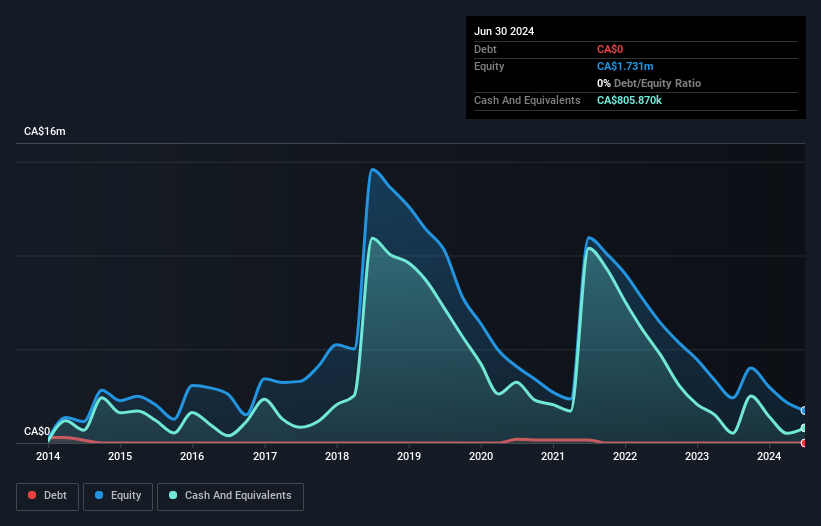Click the teal Cash endpoint marker
This screenshot has width=821, height=526.
[x=803, y=428]
